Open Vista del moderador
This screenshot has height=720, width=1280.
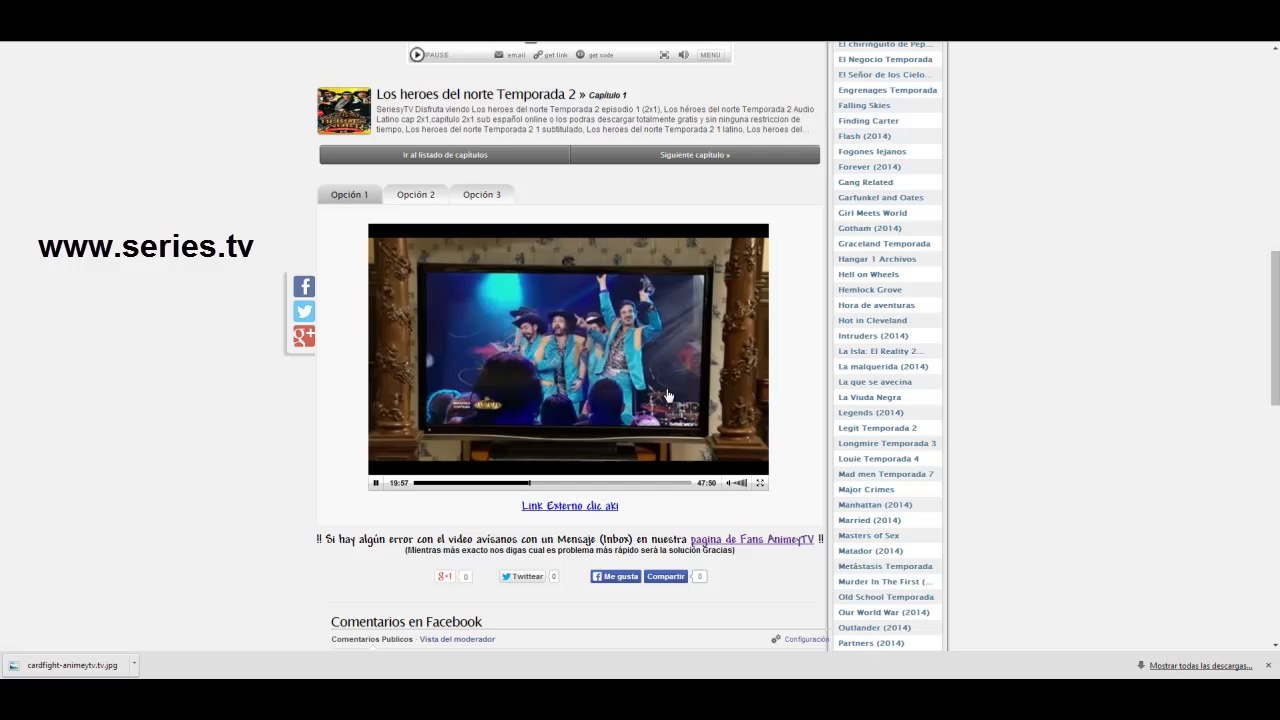click(x=457, y=639)
